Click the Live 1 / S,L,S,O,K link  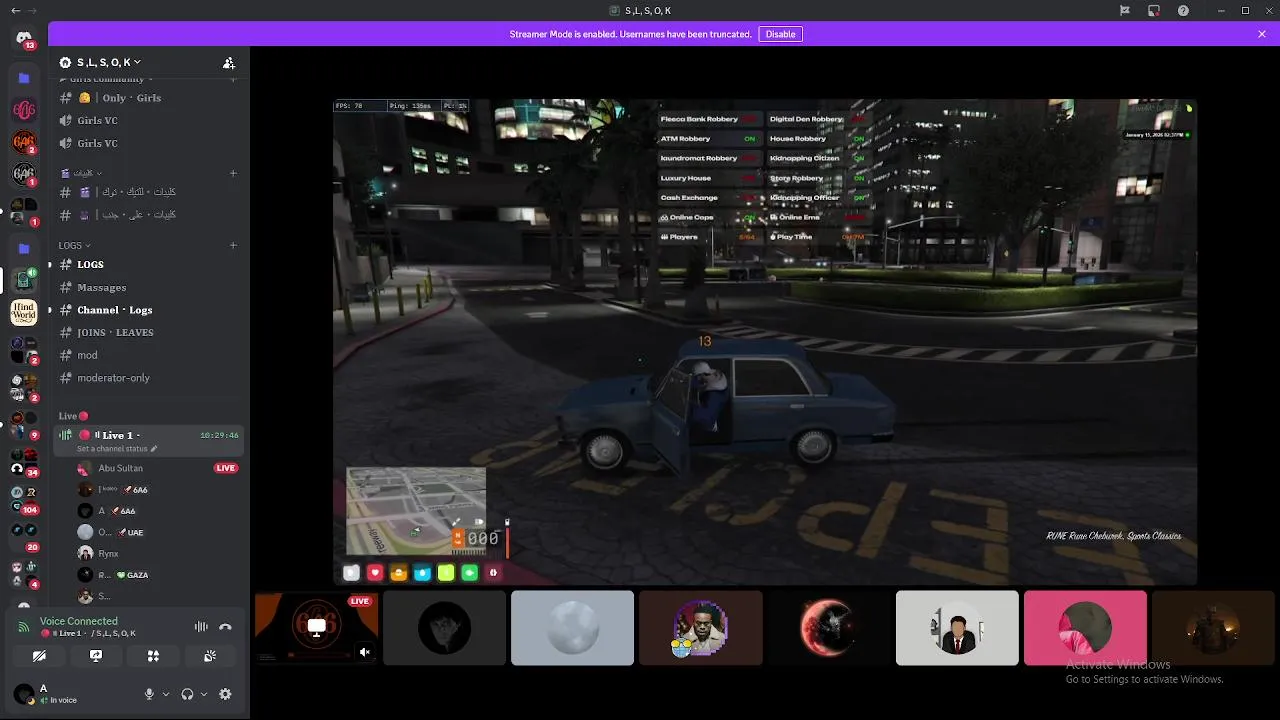click(88, 634)
